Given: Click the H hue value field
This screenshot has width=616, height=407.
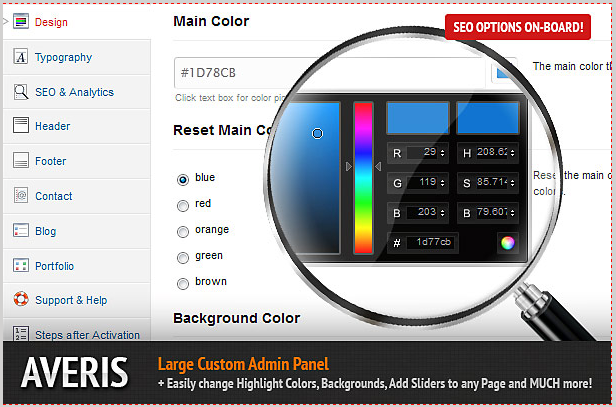Looking at the screenshot, I should pos(492,152).
